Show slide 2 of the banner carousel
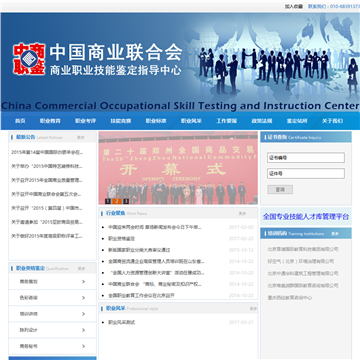The height and width of the screenshot is (360, 360). [117, 201]
